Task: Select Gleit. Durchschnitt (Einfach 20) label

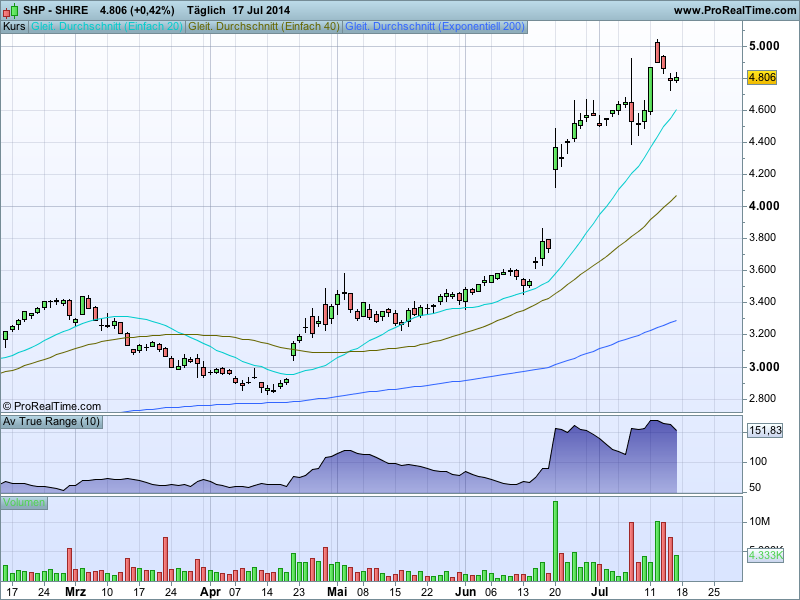Action: coord(107,27)
